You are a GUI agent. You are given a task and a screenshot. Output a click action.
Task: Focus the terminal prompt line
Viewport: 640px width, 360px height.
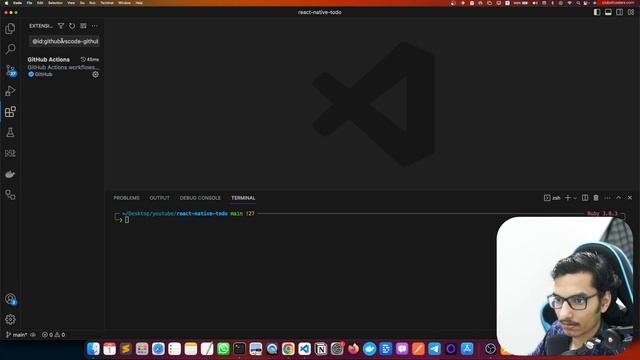127,220
